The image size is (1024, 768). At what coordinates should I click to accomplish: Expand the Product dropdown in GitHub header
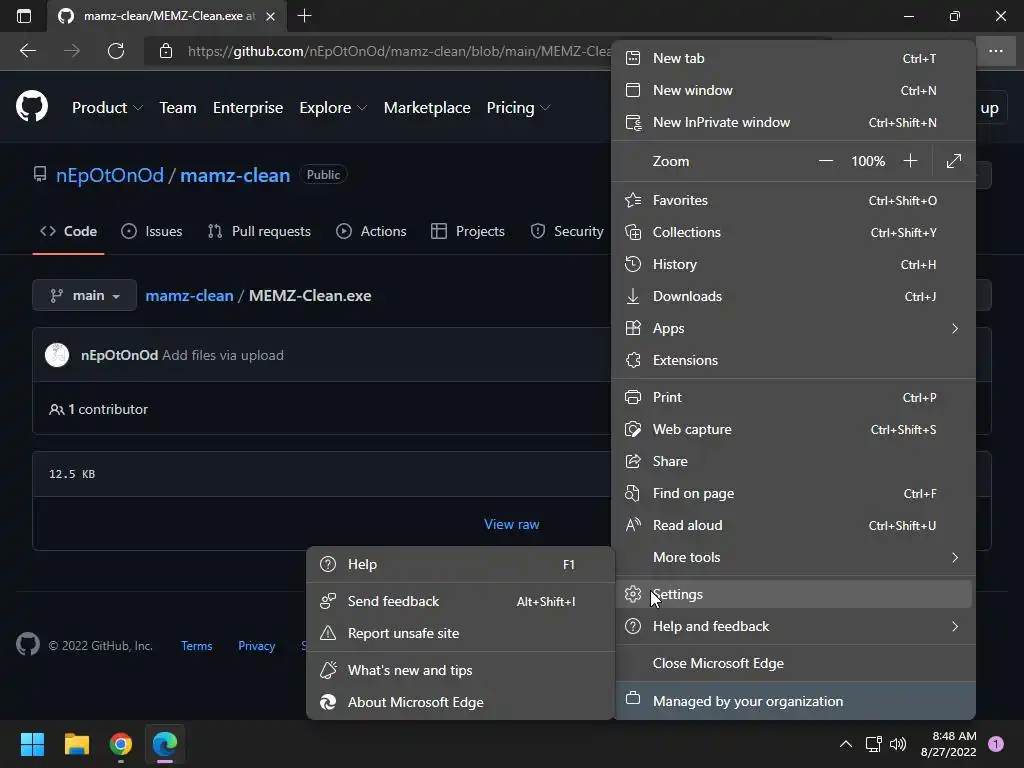point(107,108)
